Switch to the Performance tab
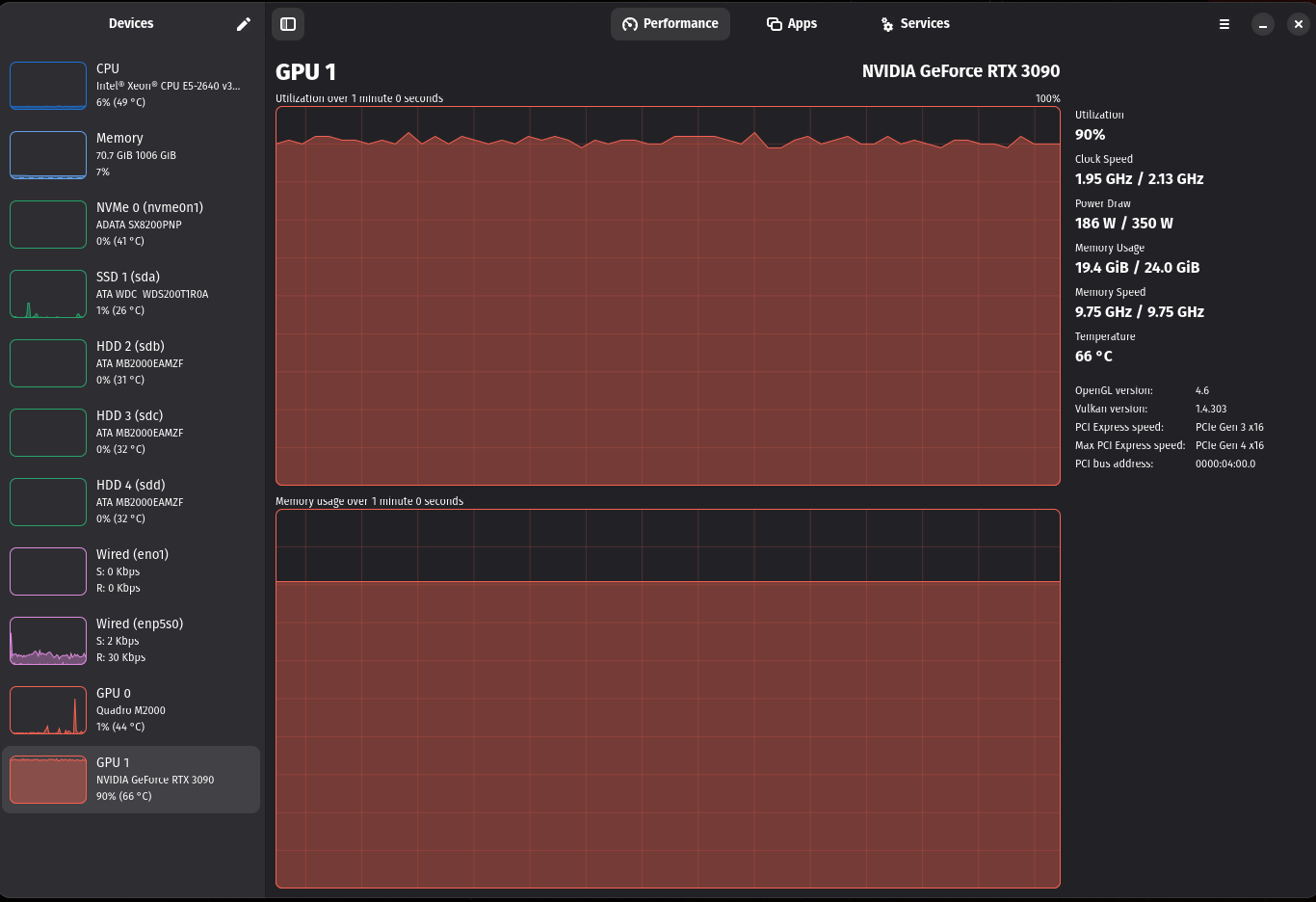The width and height of the screenshot is (1316, 902). pos(671,24)
